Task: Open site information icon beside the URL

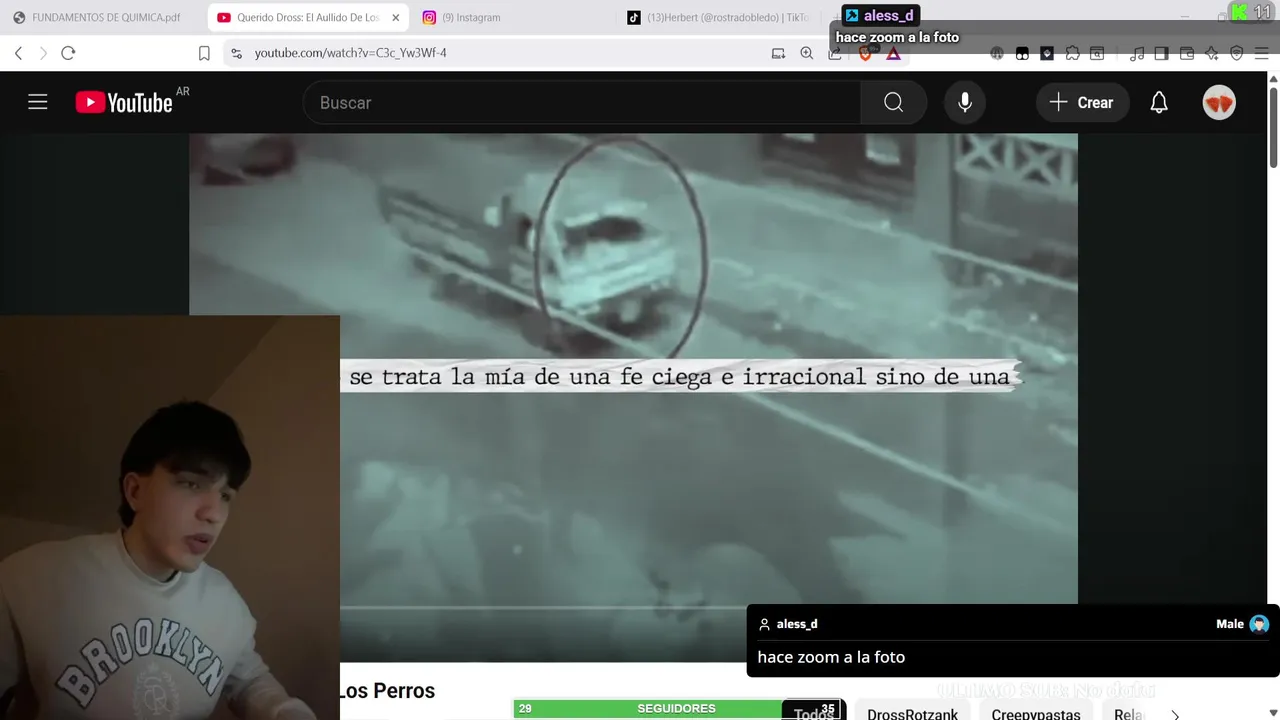Action: 236,53
